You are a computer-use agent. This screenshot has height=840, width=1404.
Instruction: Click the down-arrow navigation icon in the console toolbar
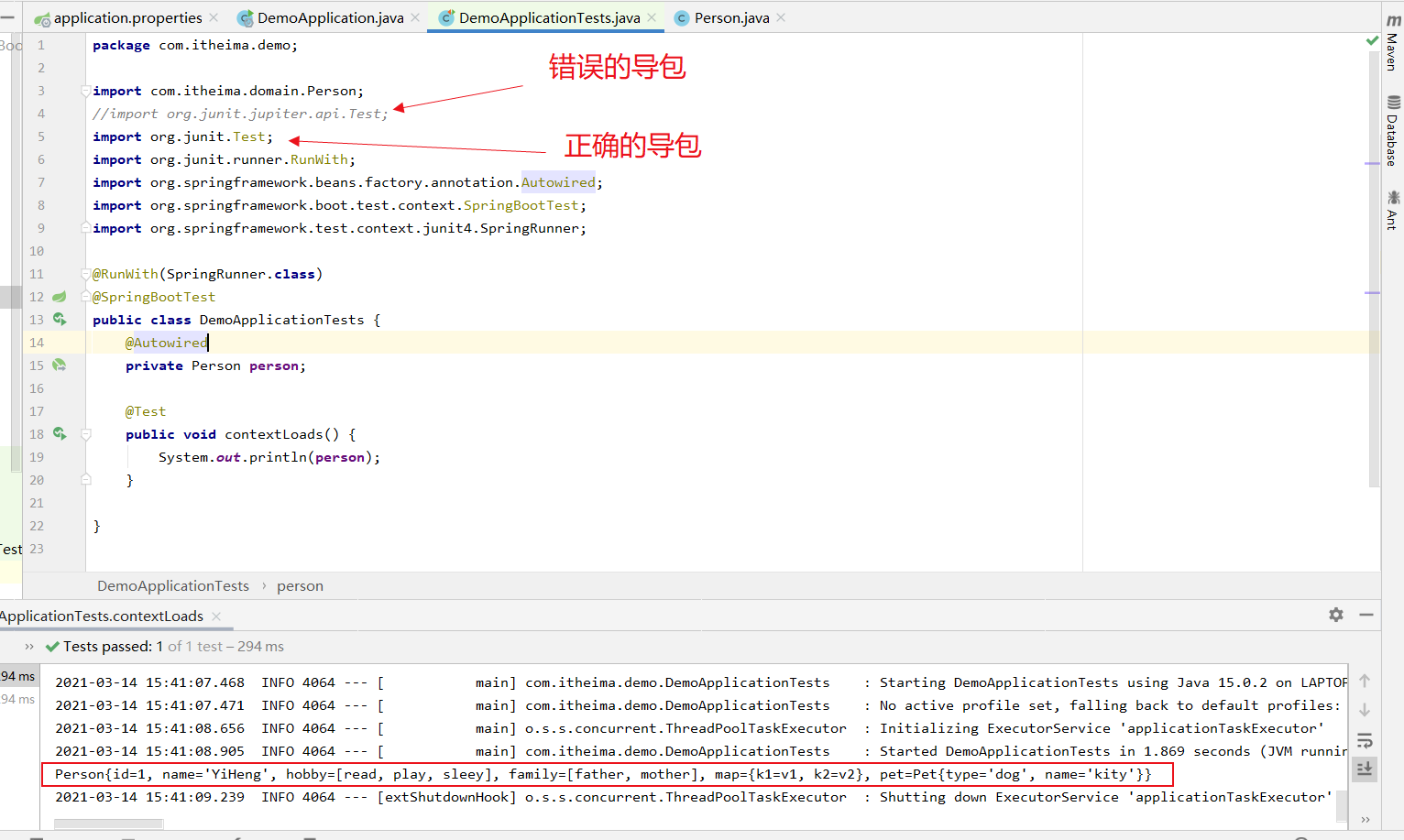[1365, 709]
